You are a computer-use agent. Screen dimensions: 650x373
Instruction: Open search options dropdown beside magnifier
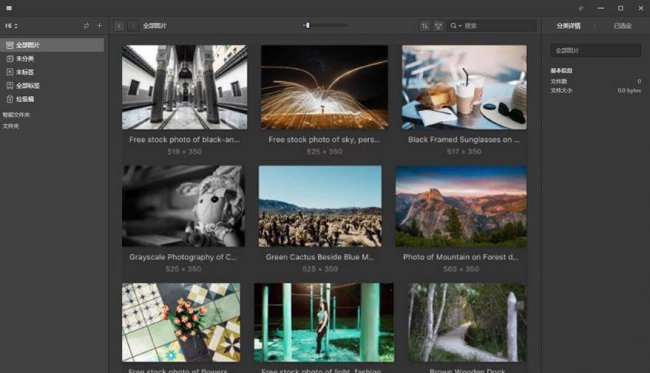456,26
